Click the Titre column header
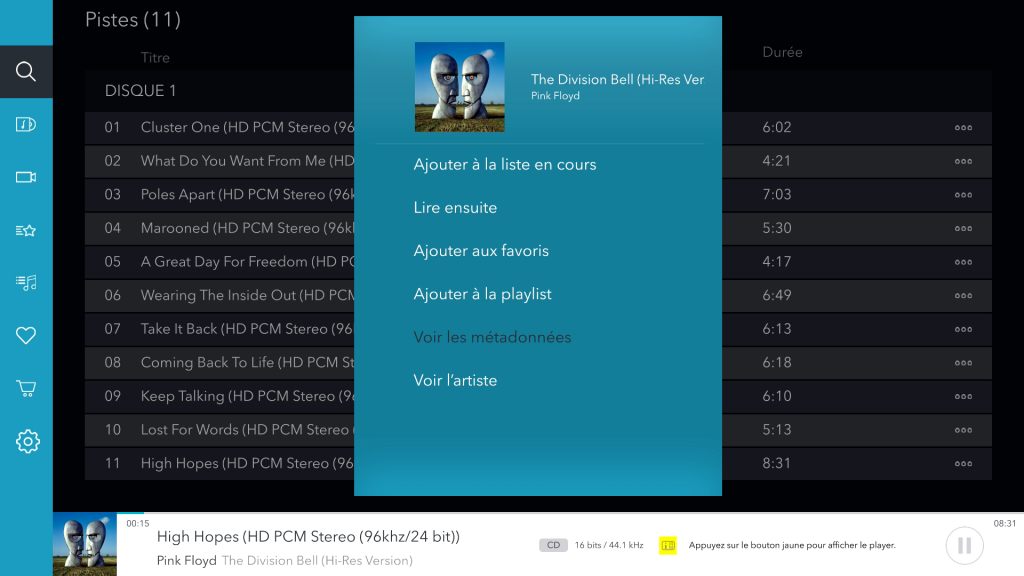Image resolution: width=1024 pixels, height=576 pixels. click(155, 57)
